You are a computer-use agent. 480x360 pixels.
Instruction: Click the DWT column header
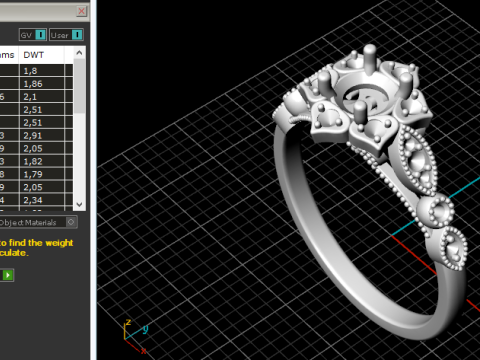click(x=42, y=55)
